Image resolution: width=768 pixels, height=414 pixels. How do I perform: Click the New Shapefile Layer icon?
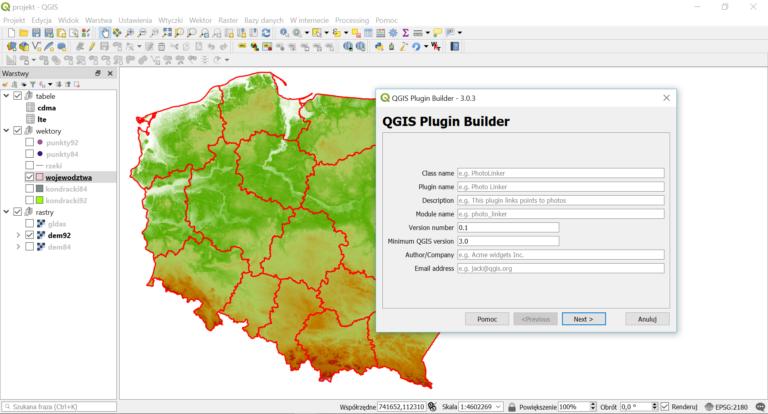coord(36,47)
